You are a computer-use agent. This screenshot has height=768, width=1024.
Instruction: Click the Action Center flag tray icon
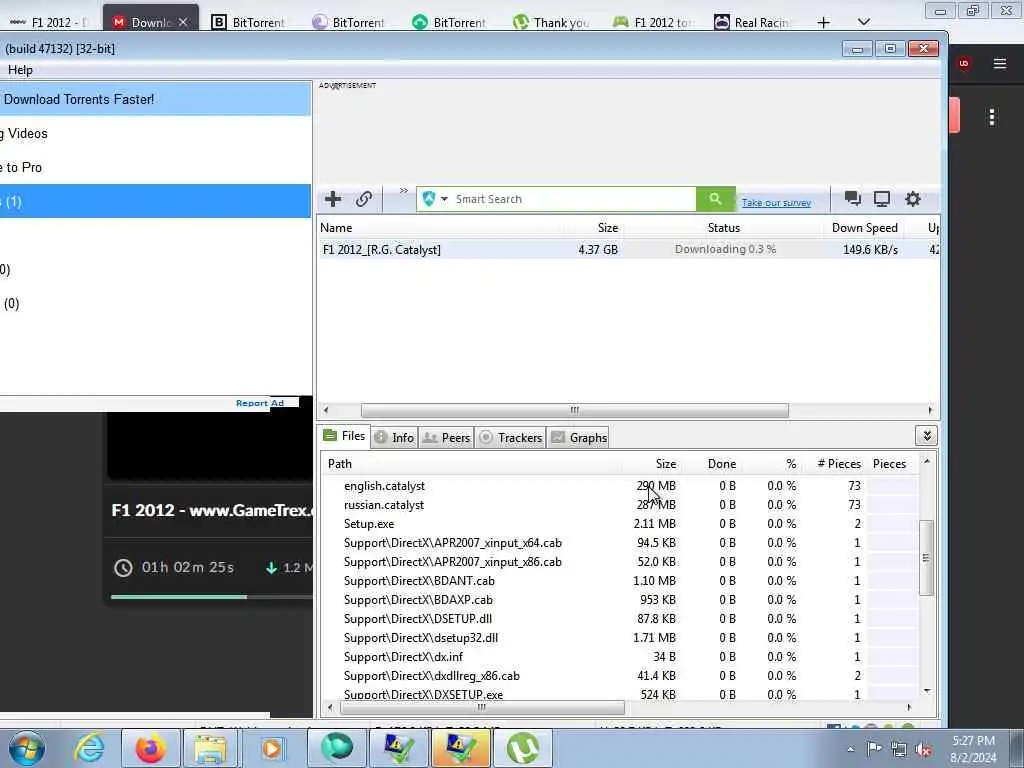click(874, 748)
